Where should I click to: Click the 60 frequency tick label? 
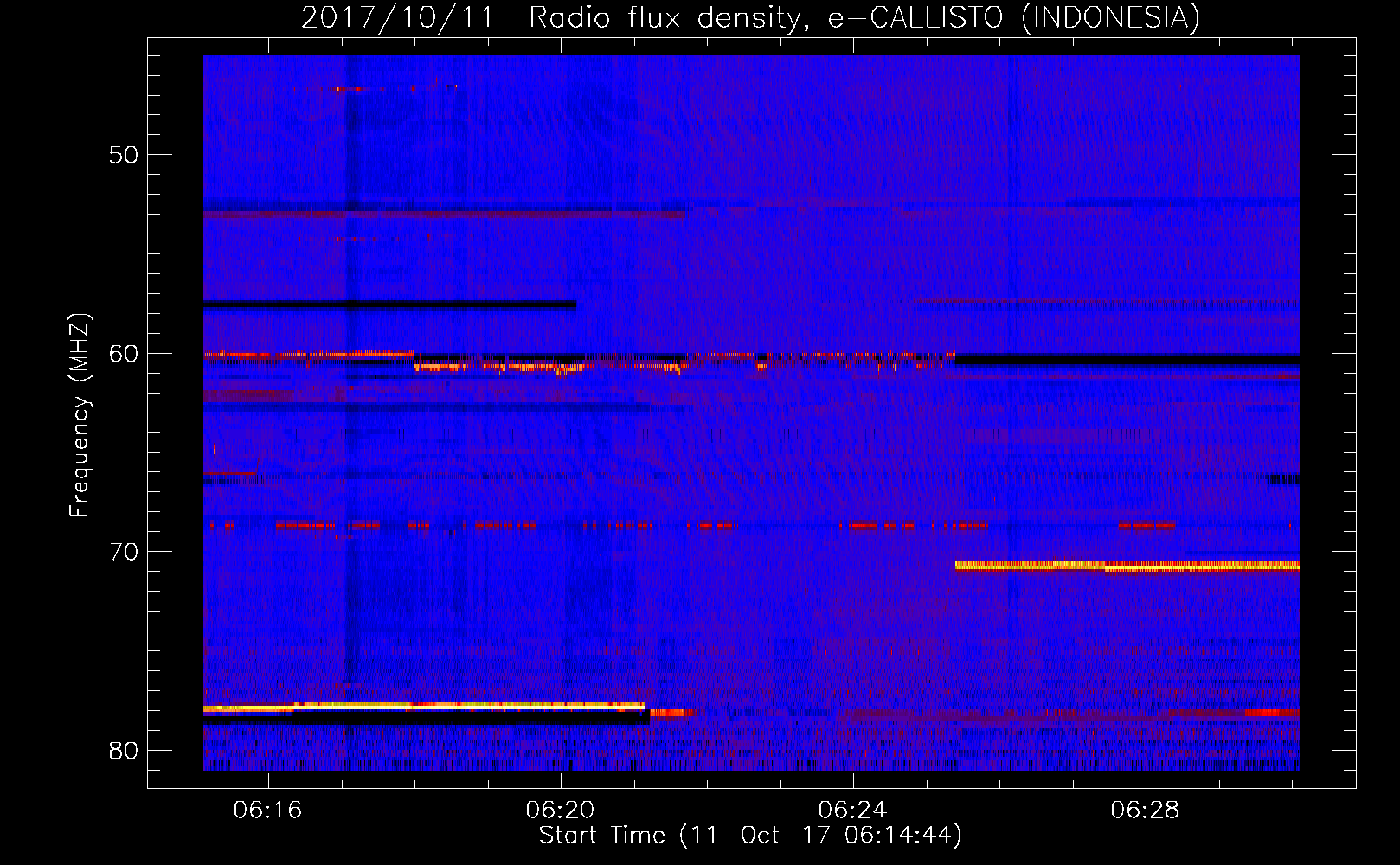(x=125, y=354)
